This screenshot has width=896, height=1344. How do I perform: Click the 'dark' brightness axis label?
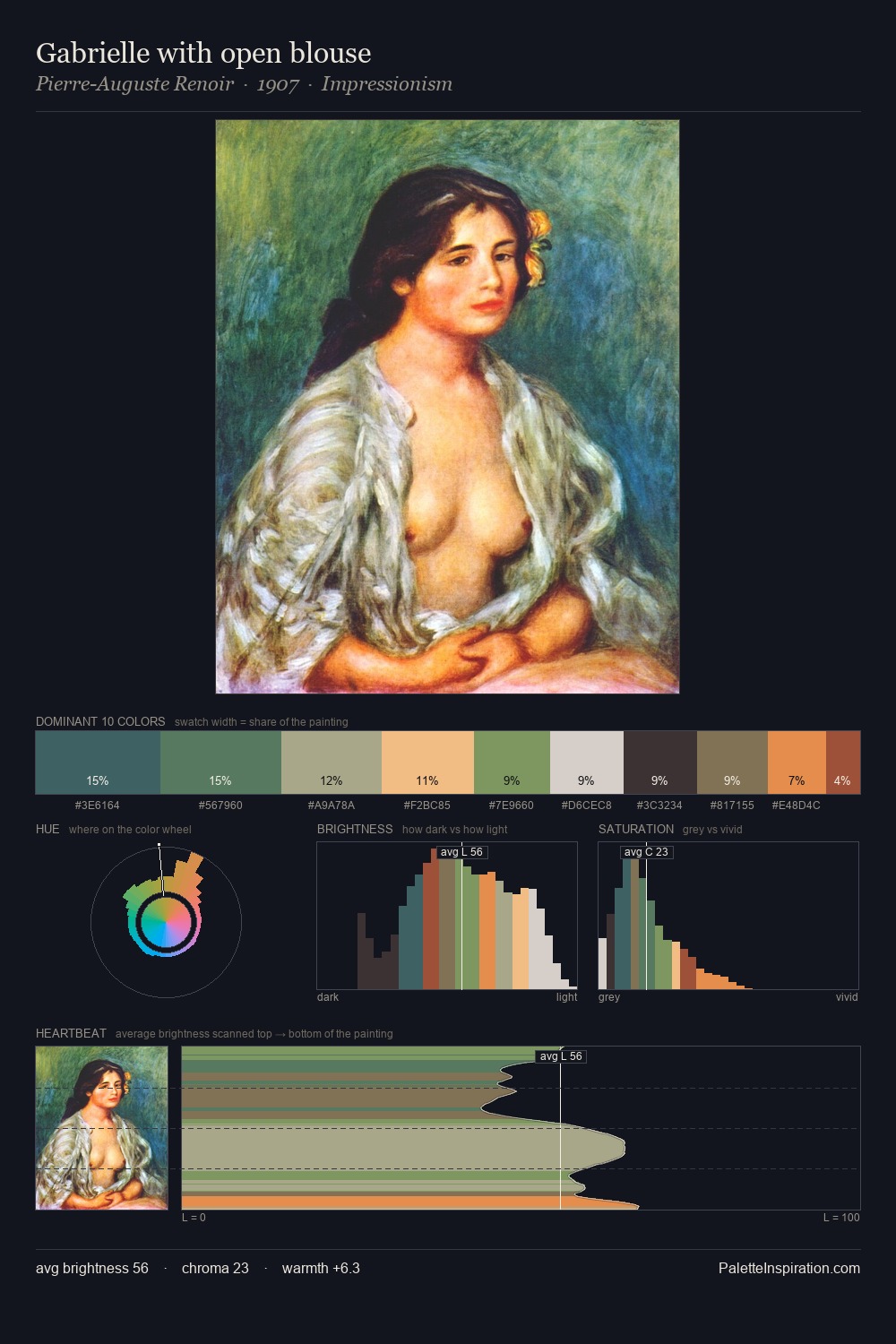pos(328,996)
